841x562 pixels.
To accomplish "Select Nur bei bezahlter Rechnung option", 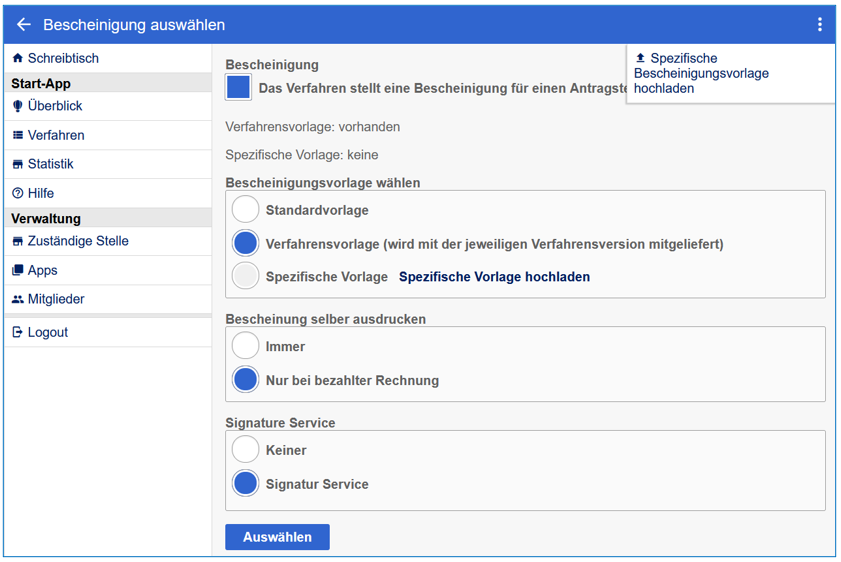I will click(x=245, y=380).
